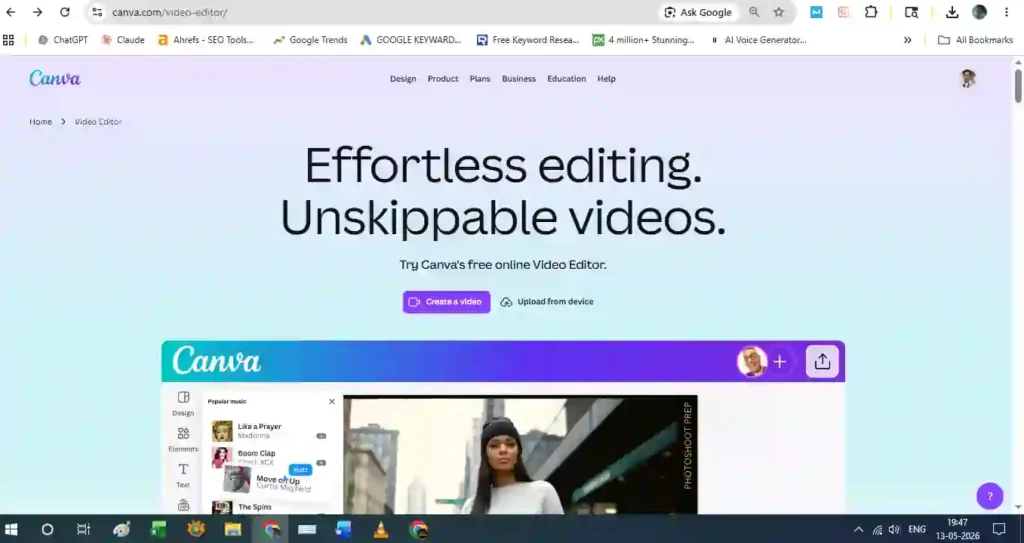Open the Plans menu
This screenshot has width=1024, height=543.
480,78
